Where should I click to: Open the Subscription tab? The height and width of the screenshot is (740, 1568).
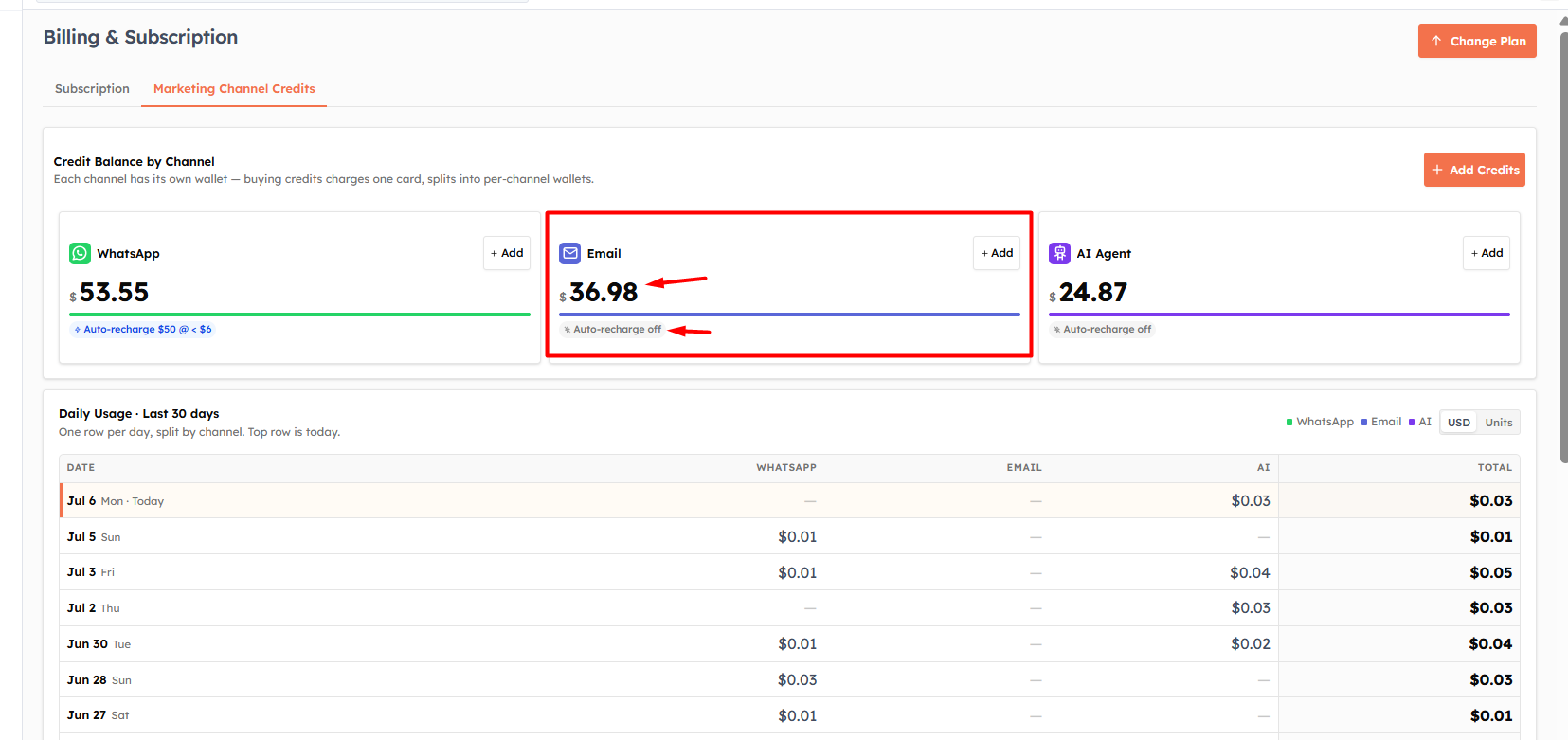point(92,89)
